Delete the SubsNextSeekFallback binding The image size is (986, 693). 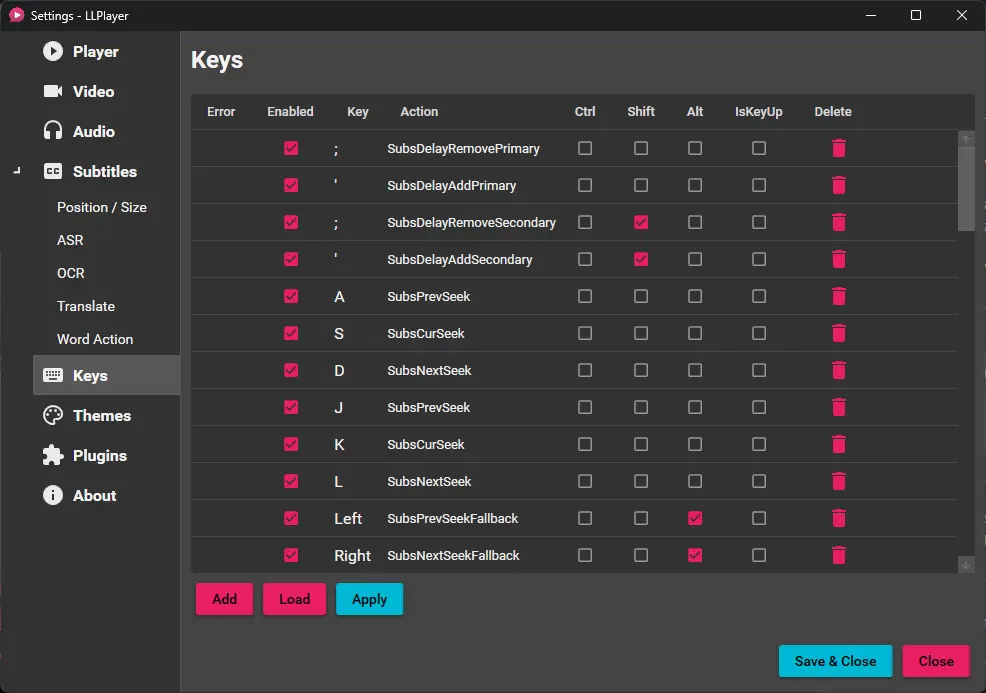click(x=839, y=555)
